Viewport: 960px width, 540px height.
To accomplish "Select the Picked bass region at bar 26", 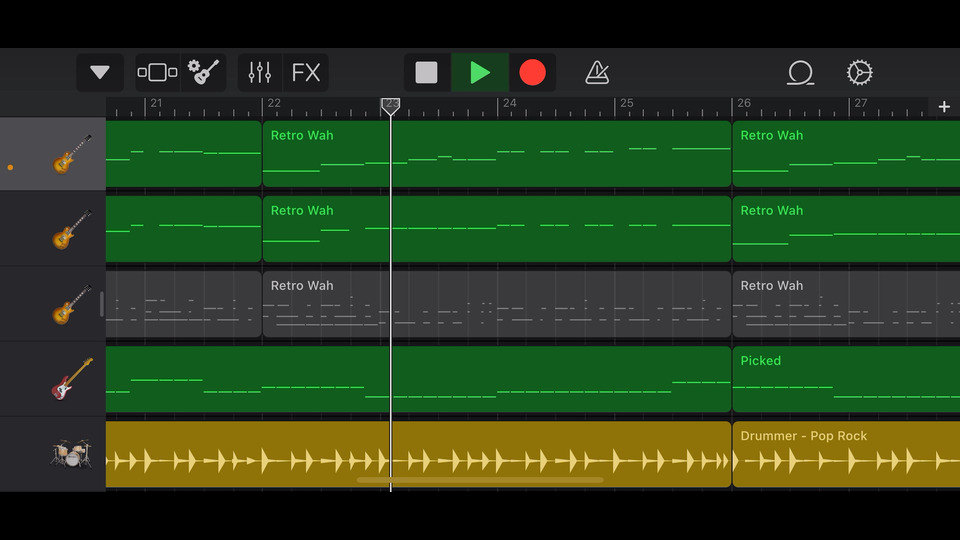I will [846, 379].
